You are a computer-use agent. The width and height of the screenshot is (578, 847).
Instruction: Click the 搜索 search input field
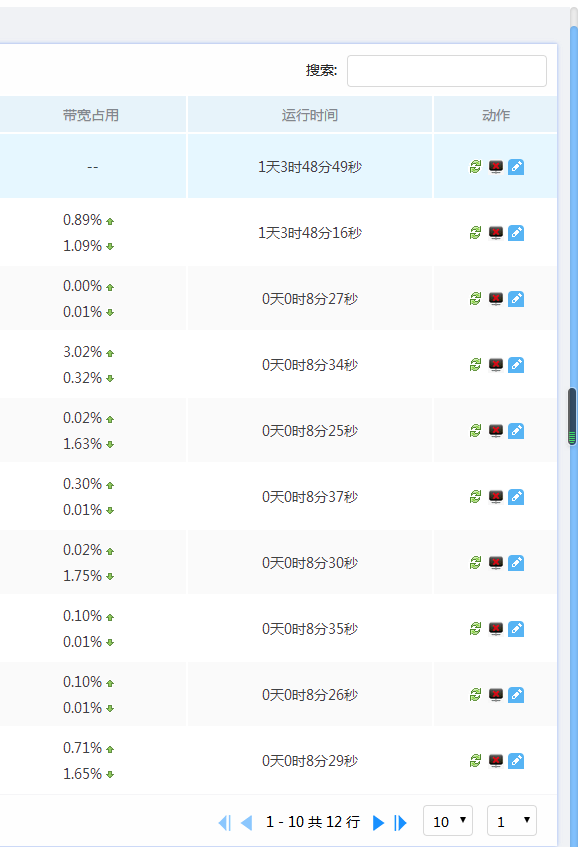tap(447, 71)
